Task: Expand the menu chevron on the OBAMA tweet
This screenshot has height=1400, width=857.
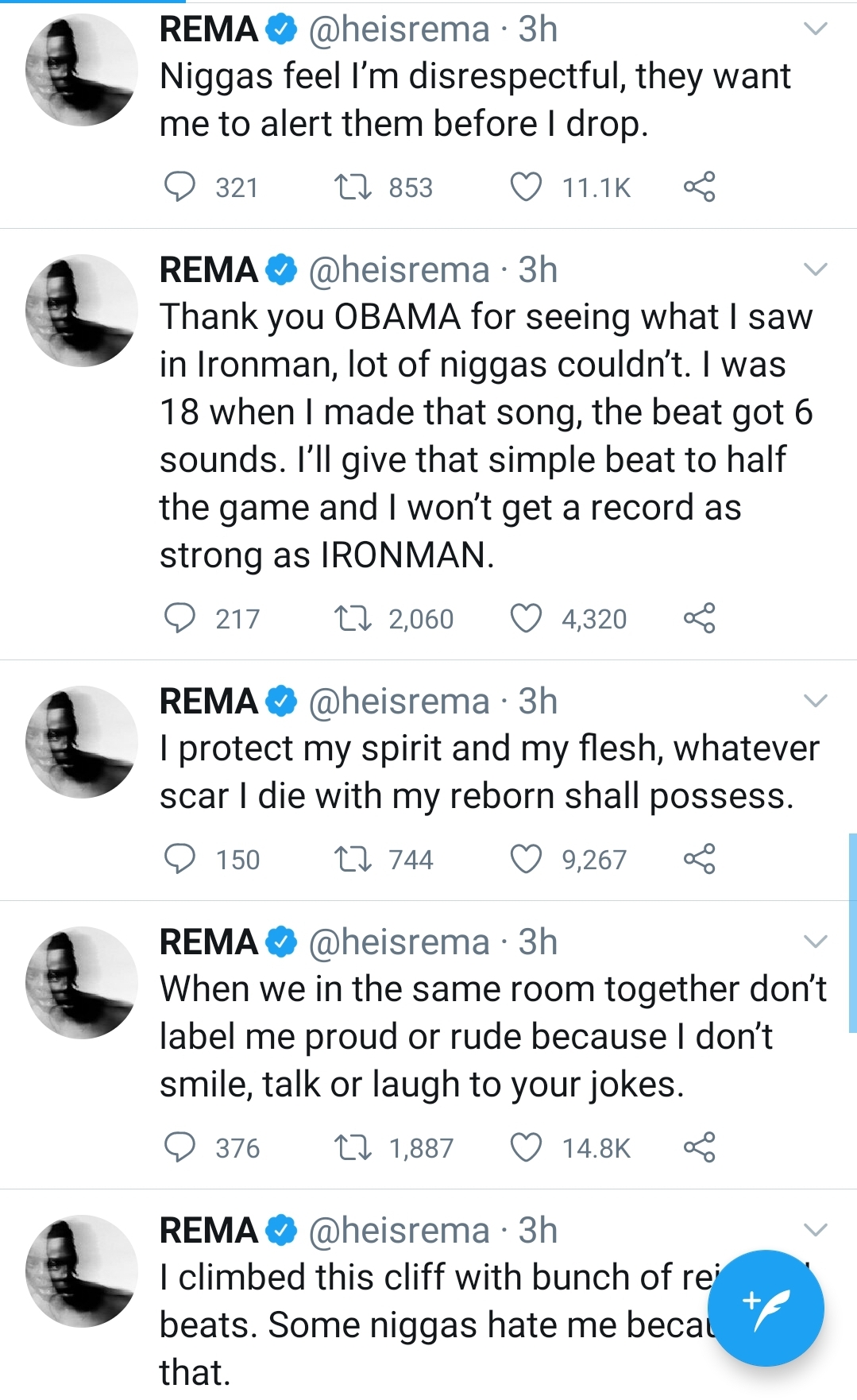Action: (x=816, y=270)
